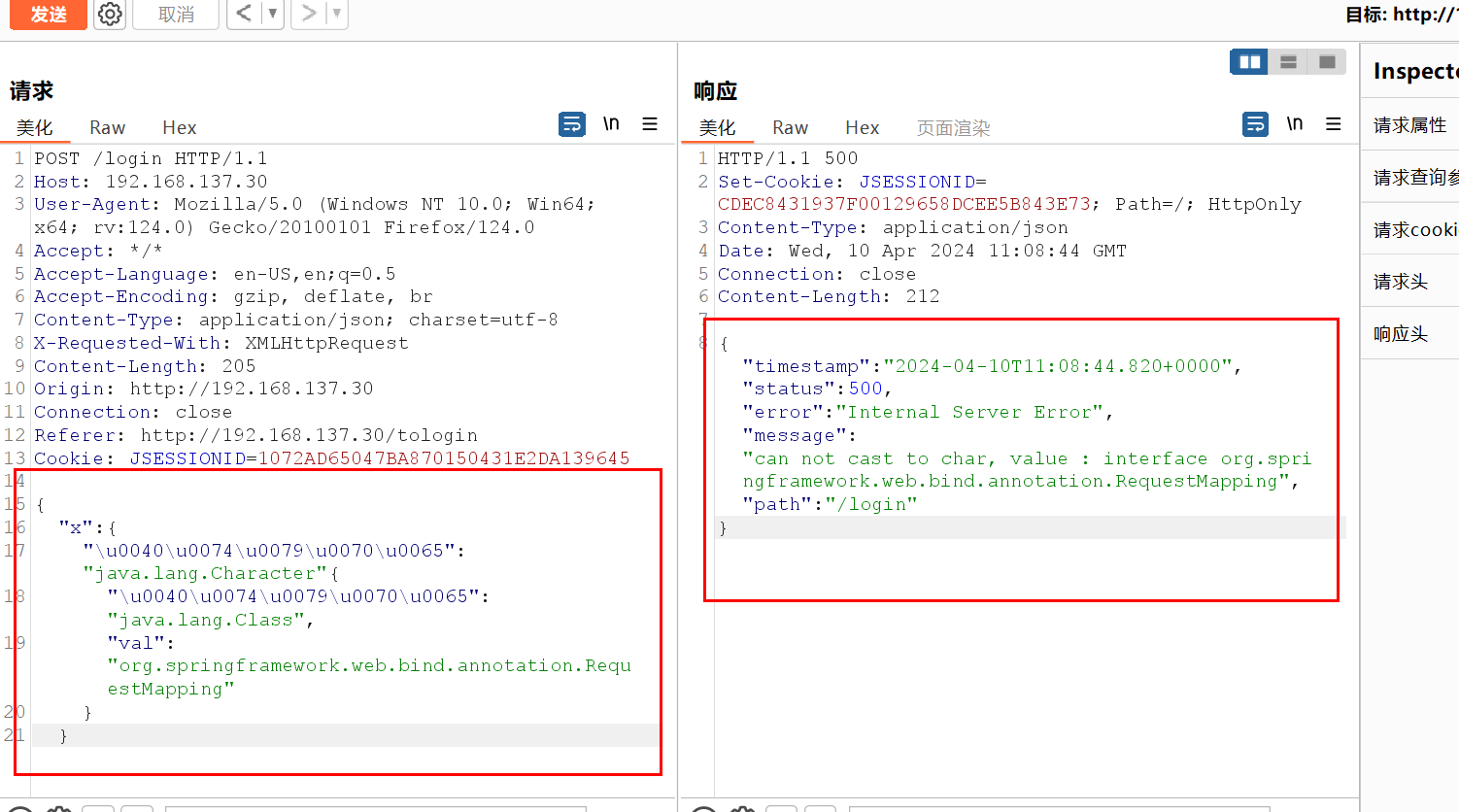Toggle word wrap icon in the request panel
Viewport: 1459px width, 812px height.
[572, 124]
